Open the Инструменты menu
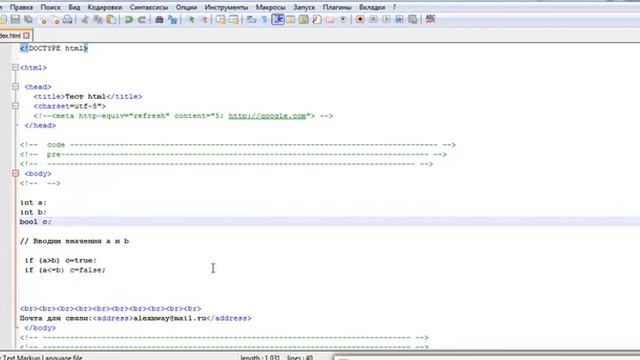 tap(226, 7)
